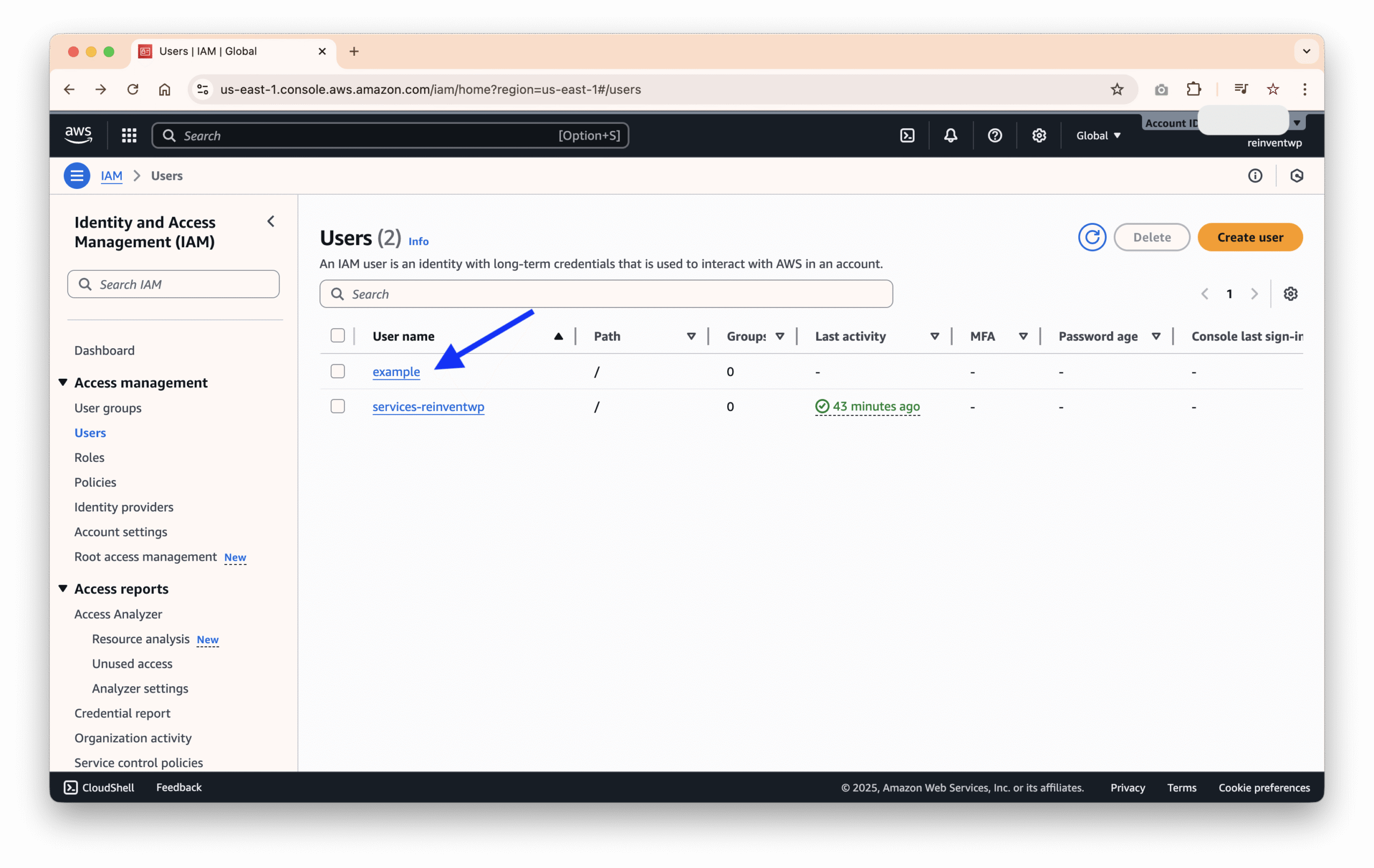1374x868 pixels.
Task: Open the AWS CloudShell icon in top navigation
Action: 907,136
